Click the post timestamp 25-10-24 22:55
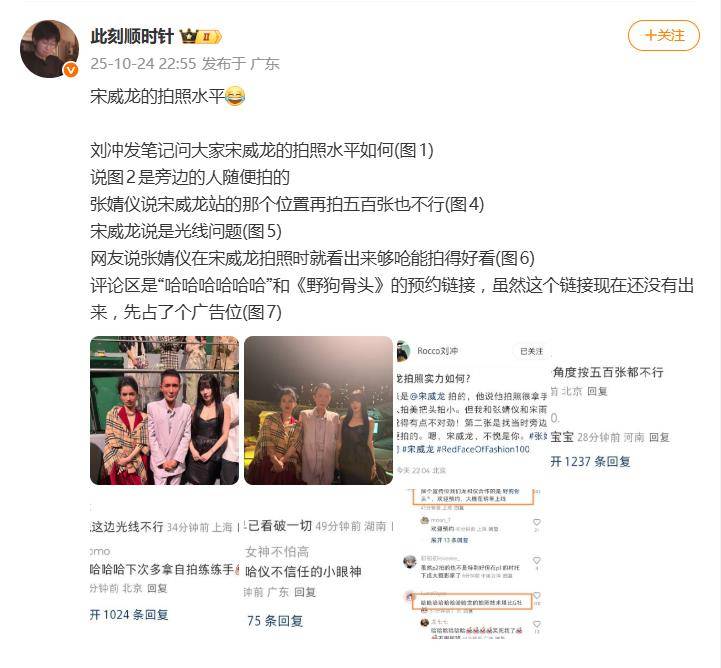Image resolution: width=721 pixels, height=668 pixels. 143,63
